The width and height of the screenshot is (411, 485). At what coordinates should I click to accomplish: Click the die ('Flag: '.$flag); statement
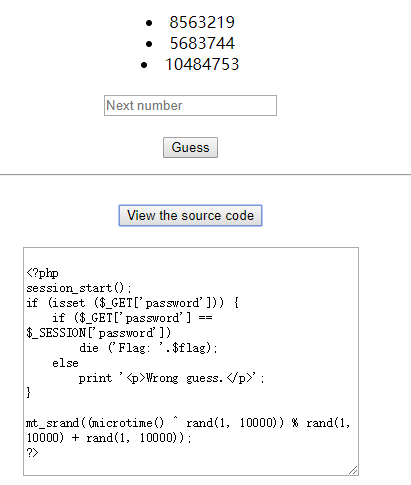[148, 348]
